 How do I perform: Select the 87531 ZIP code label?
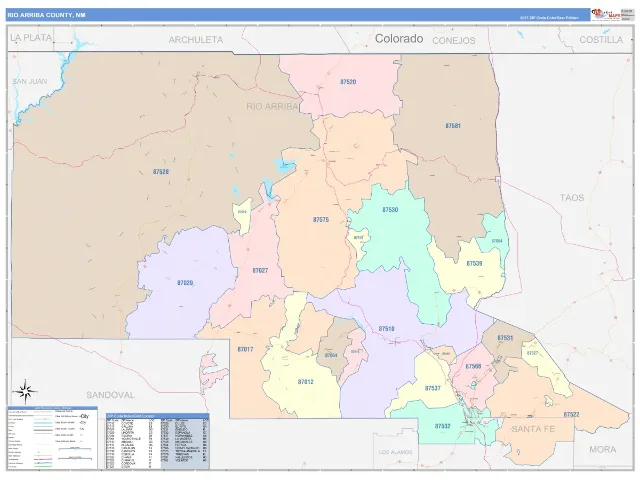pos(505,338)
